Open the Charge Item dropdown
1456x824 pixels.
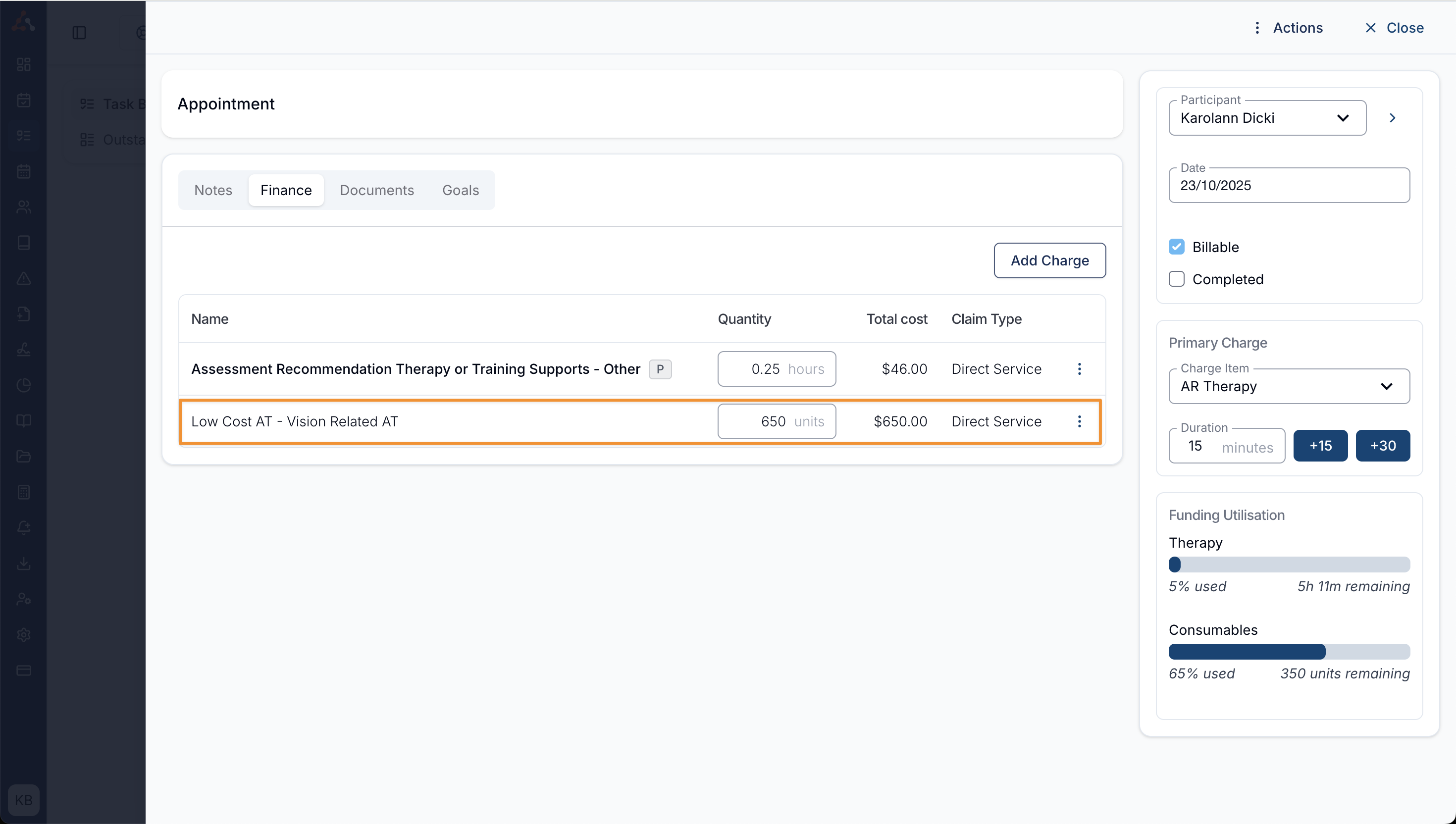tap(1289, 387)
